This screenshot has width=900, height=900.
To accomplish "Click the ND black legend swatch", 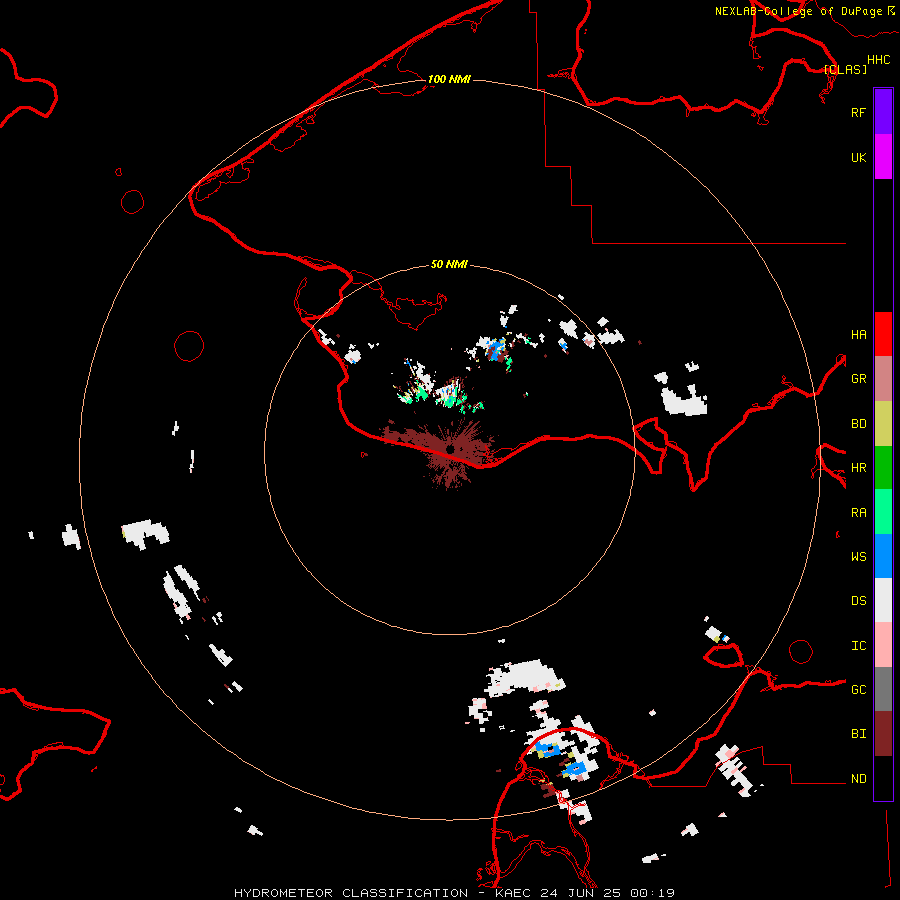I will [x=883, y=778].
